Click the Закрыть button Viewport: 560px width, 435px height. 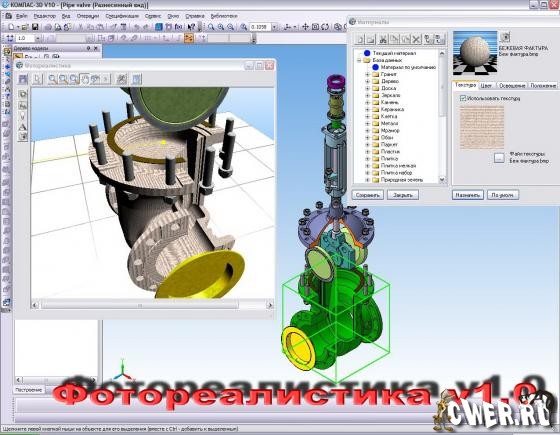pos(402,195)
